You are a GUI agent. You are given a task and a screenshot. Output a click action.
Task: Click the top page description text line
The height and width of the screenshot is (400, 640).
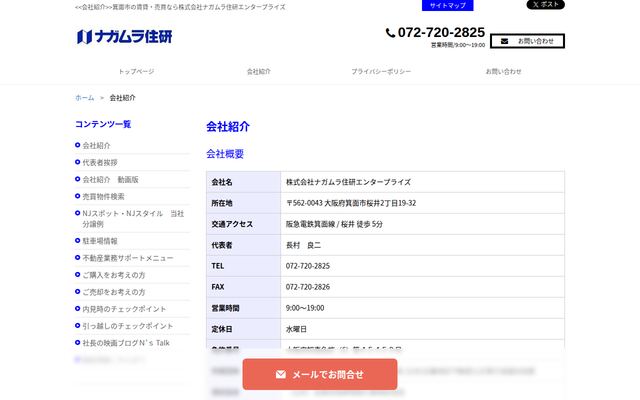click(x=180, y=7)
